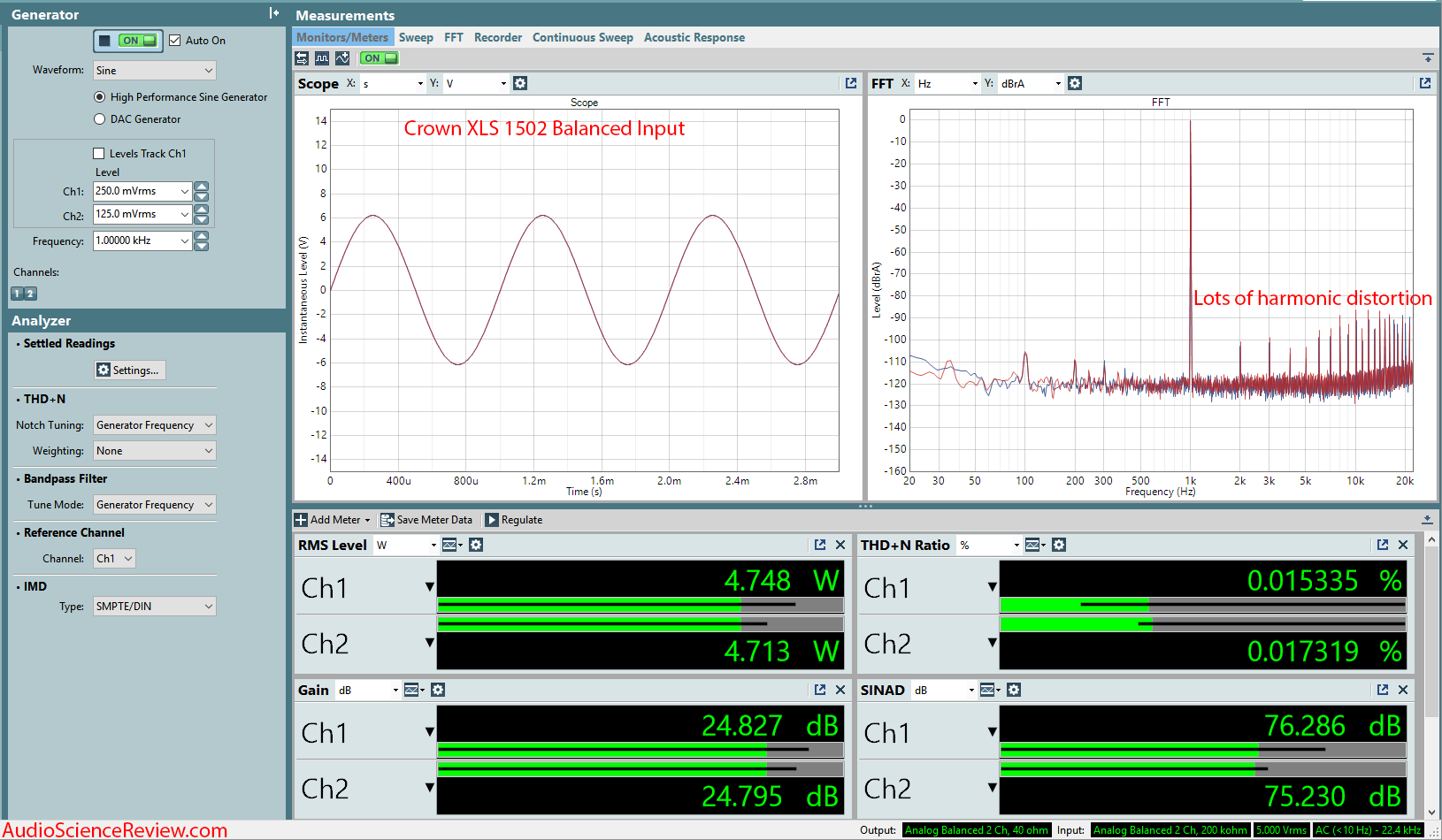The height and width of the screenshot is (840, 1442).
Task: Close the RMS Level meter
Action: click(x=840, y=545)
